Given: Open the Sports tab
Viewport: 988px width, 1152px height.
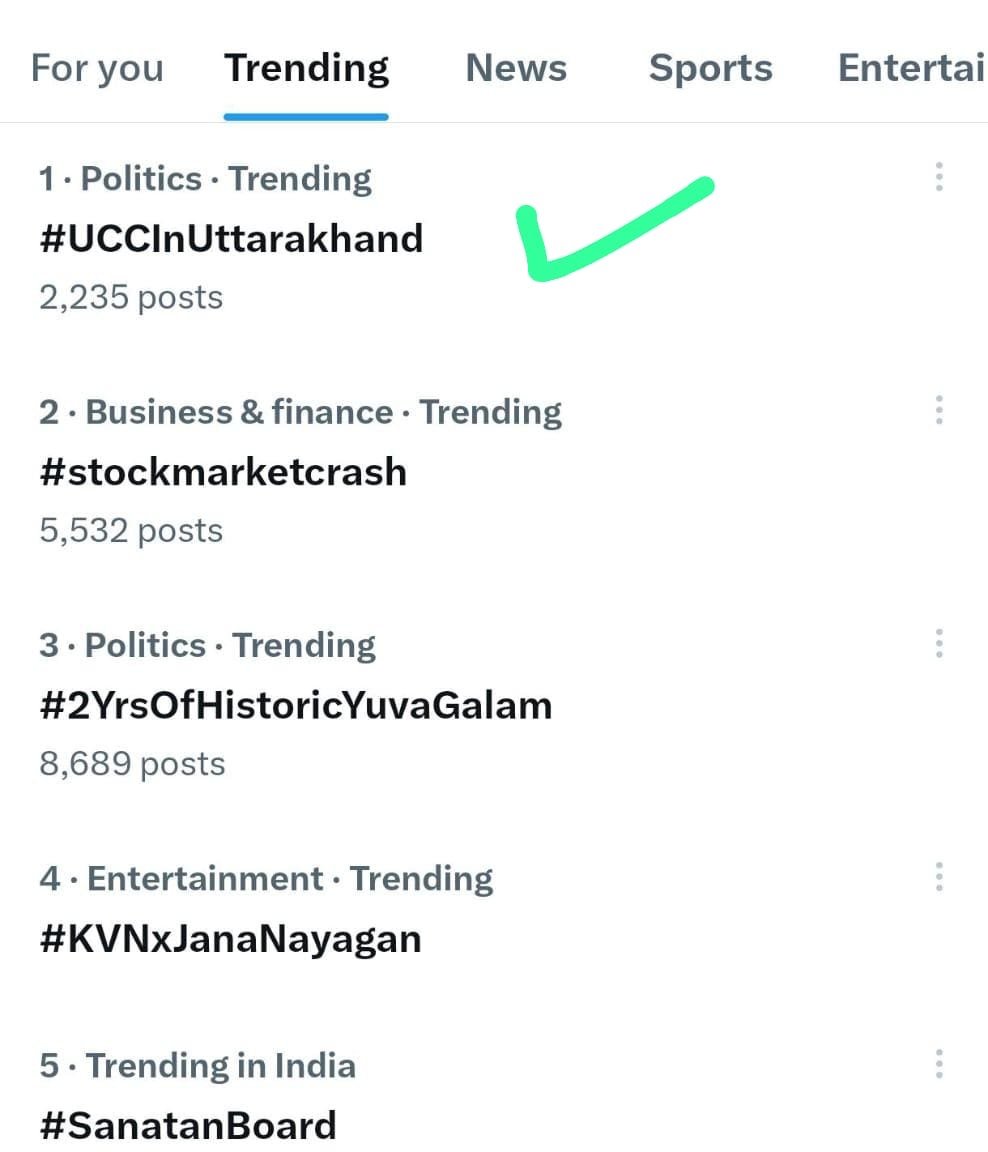Looking at the screenshot, I should coord(710,68).
